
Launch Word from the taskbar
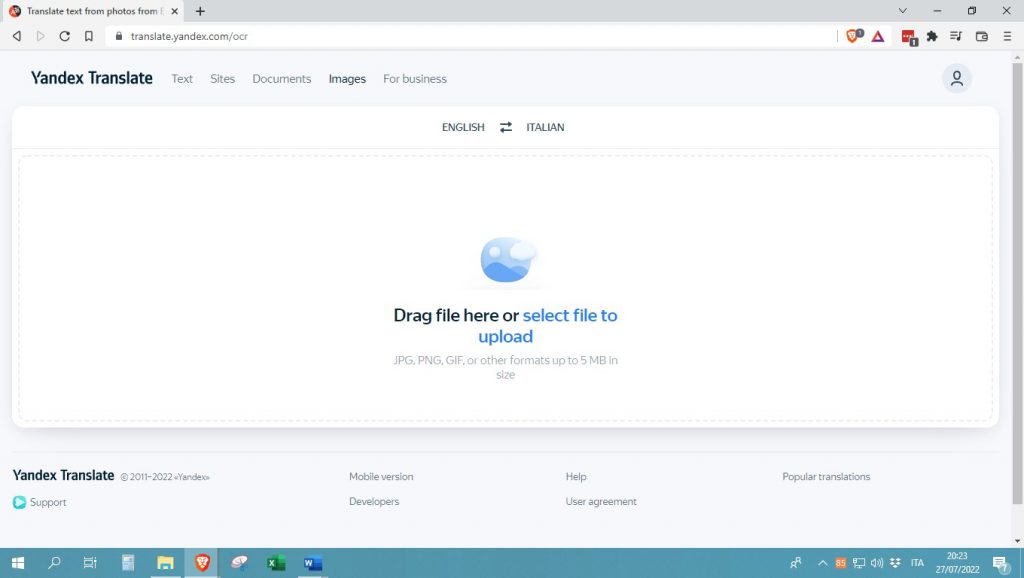312,563
